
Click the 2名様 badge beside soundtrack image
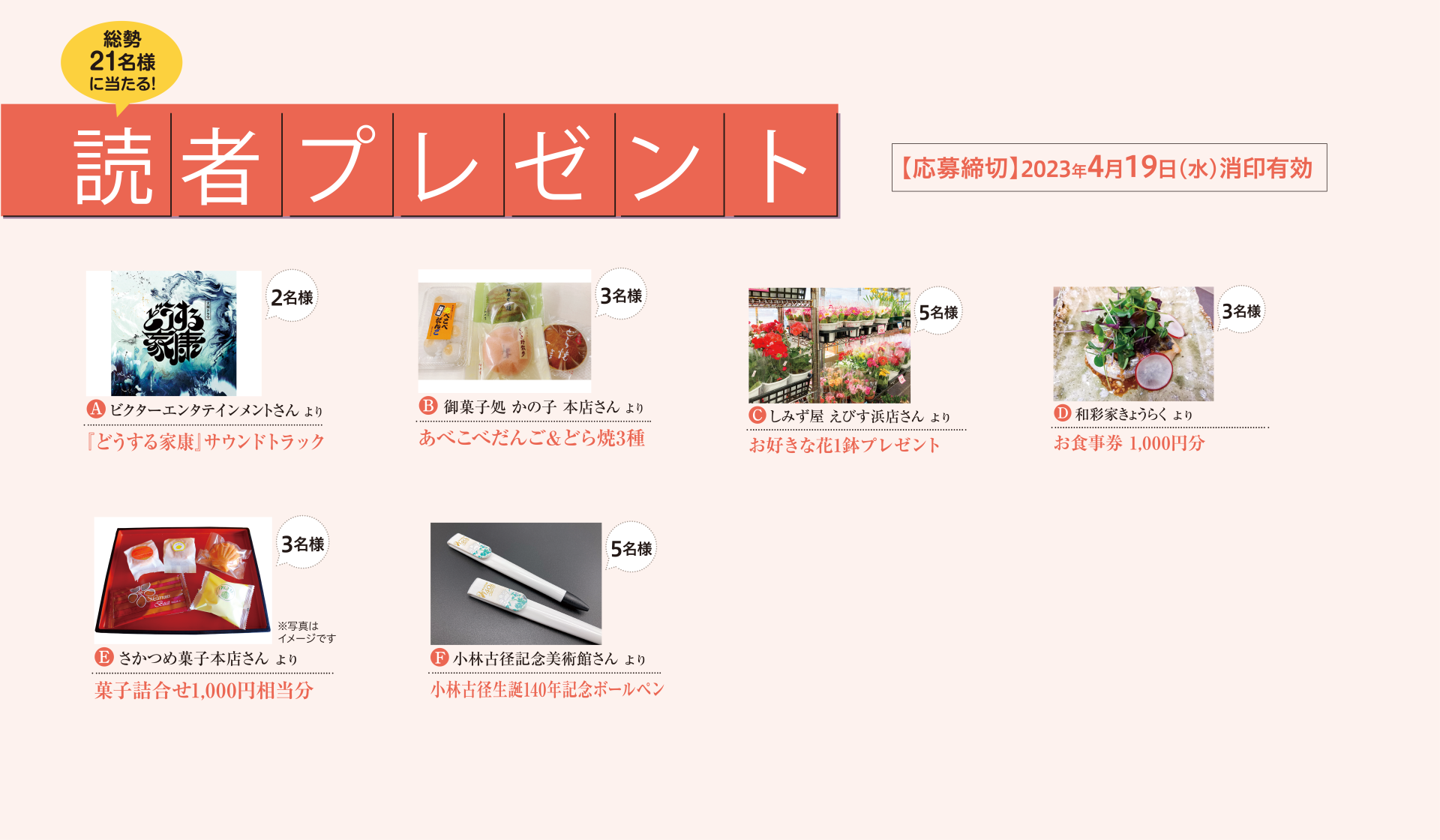[292, 296]
